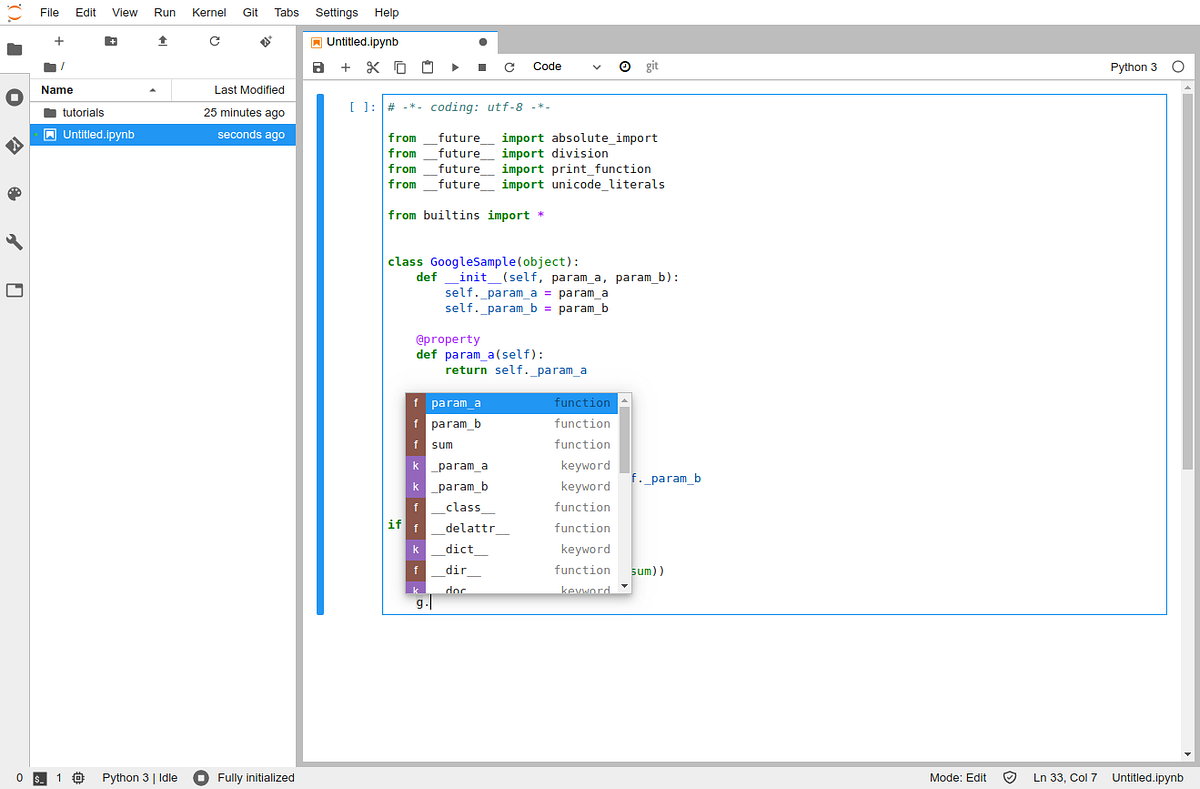Screen dimensions: 1200x789
Task: Save the notebook with the save icon
Action: 318,66
